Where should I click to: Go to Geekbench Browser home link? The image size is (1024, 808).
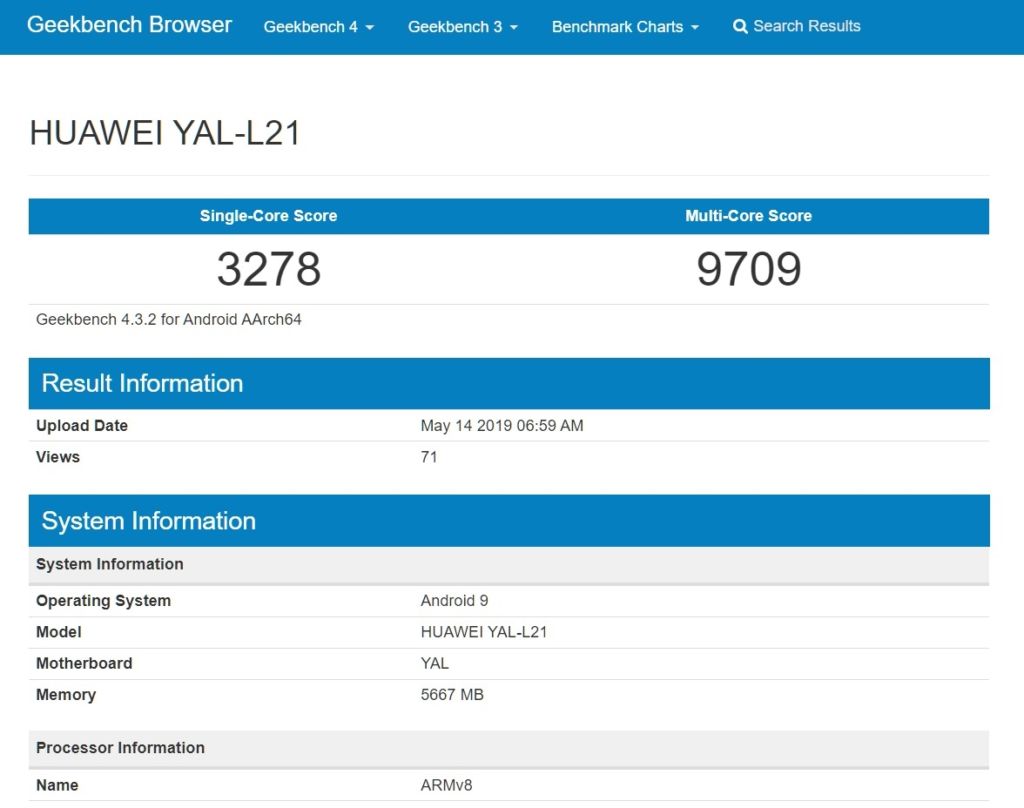(x=129, y=25)
